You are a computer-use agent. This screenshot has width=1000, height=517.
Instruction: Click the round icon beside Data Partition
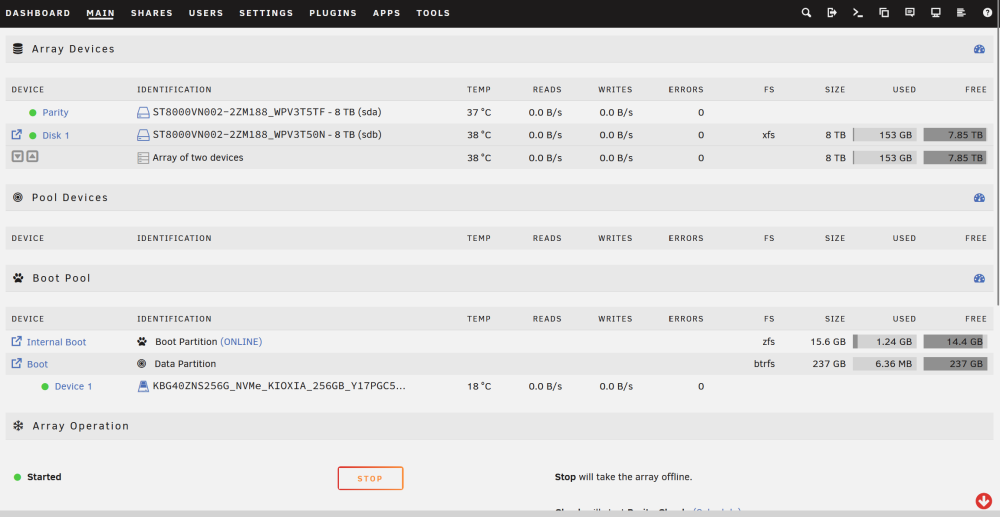pyautogui.click(x=142, y=364)
